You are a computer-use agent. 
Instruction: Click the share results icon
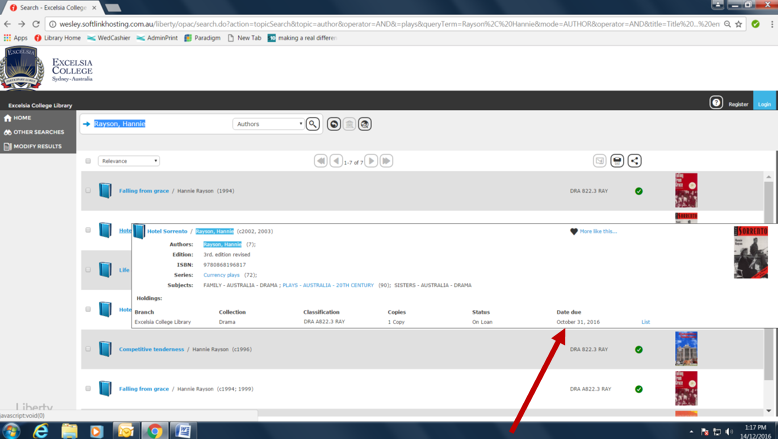(x=634, y=161)
